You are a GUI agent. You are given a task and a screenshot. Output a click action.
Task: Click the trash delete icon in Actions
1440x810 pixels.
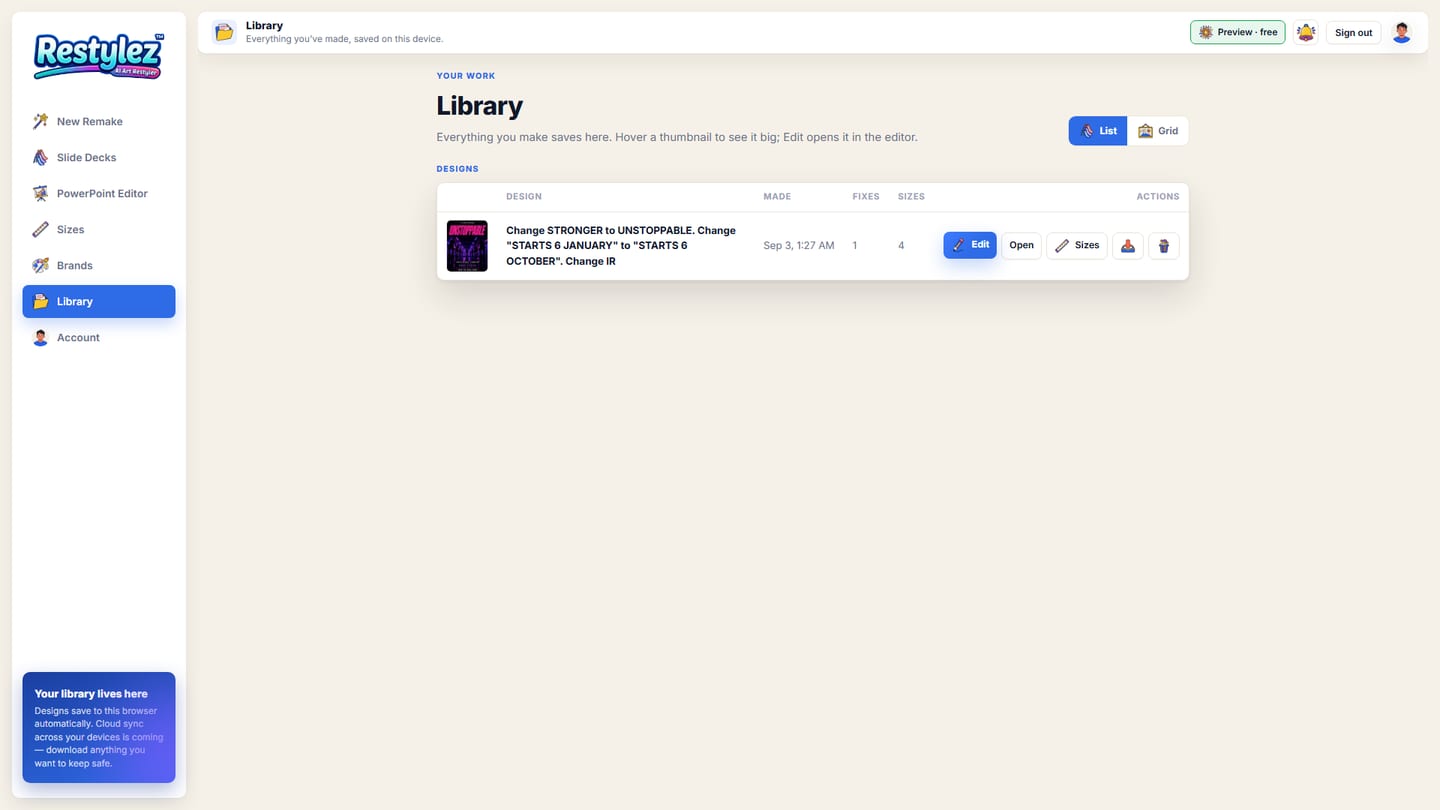pos(1164,245)
